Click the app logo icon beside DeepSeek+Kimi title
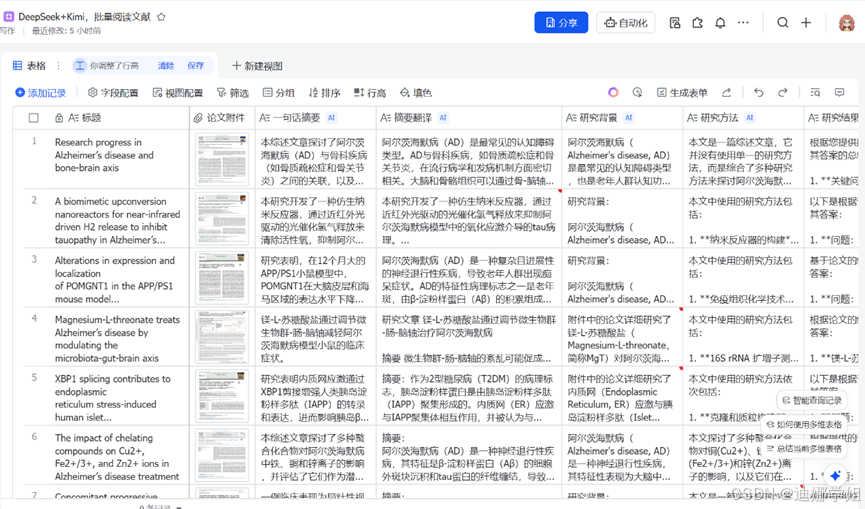This screenshot has height=509, width=865. (x=9, y=17)
